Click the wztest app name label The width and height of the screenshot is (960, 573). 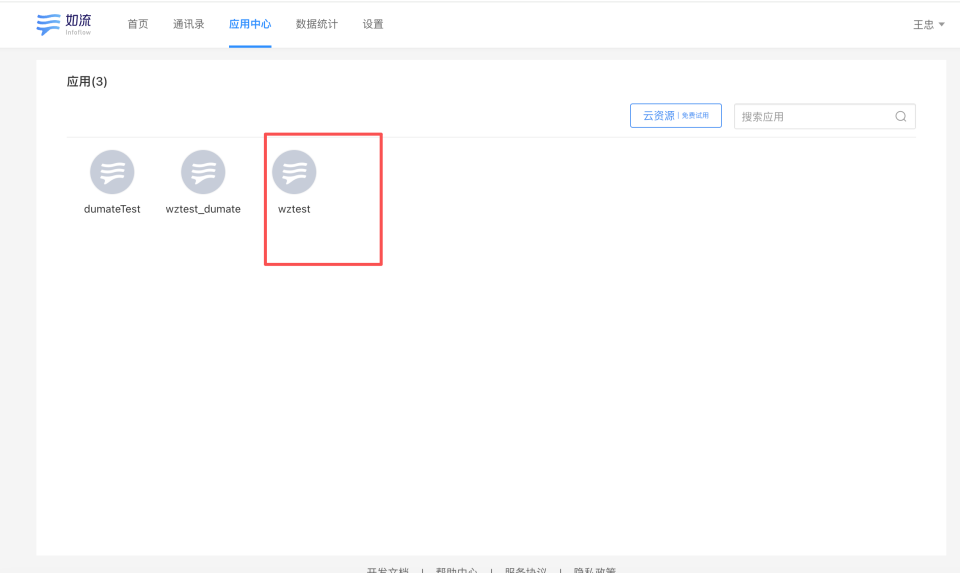(294, 210)
